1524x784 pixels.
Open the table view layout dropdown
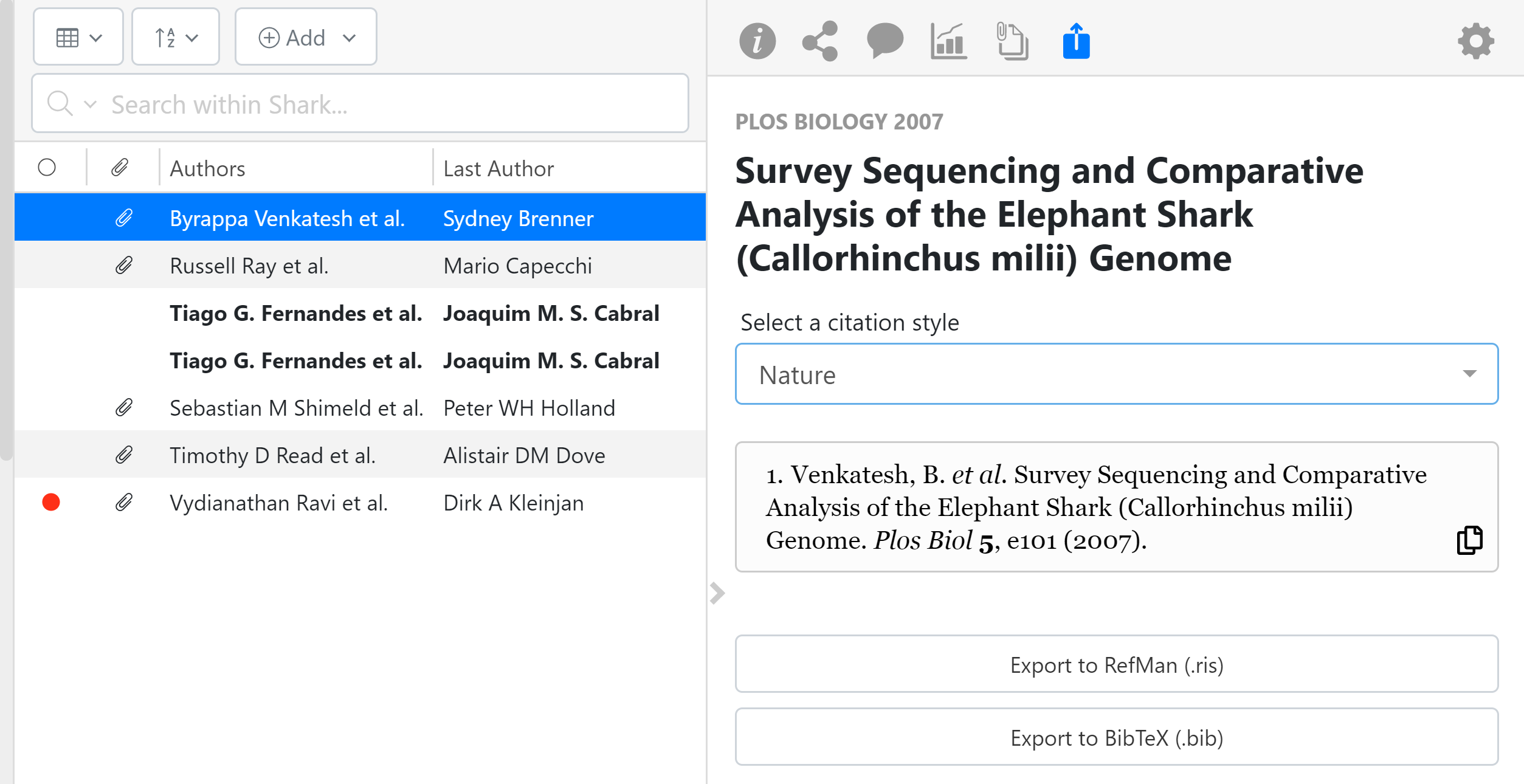click(x=78, y=38)
